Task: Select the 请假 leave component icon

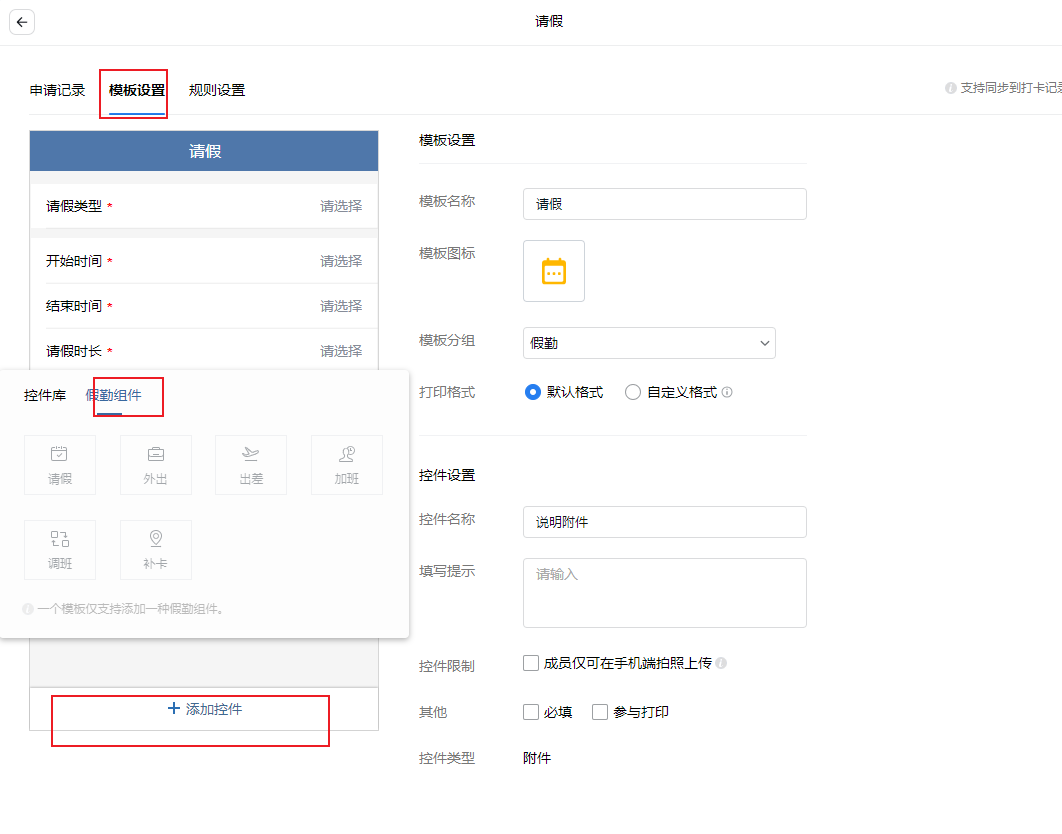Action: [x=60, y=465]
